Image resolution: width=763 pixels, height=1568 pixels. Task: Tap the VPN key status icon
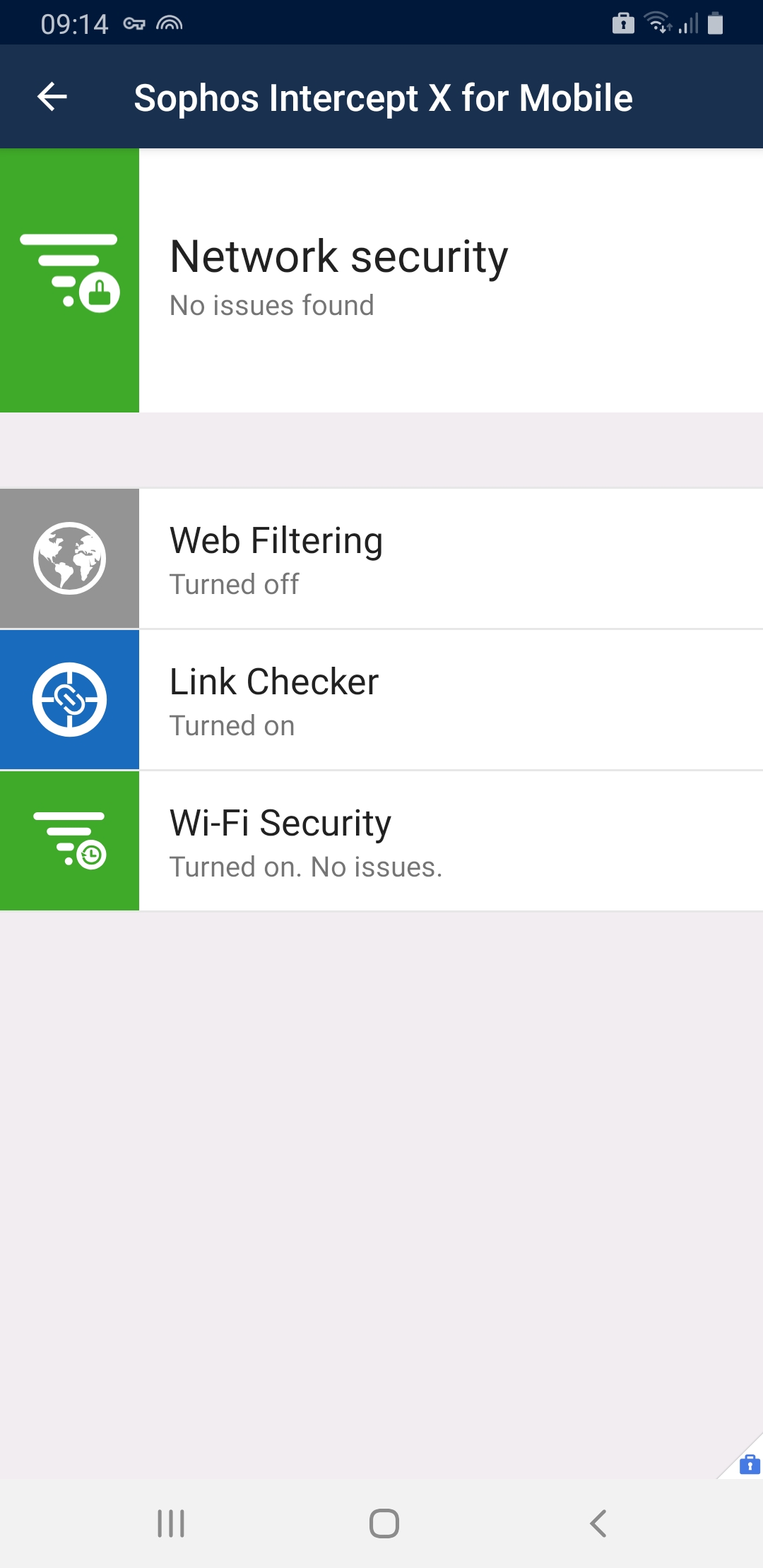click(x=134, y=24)
